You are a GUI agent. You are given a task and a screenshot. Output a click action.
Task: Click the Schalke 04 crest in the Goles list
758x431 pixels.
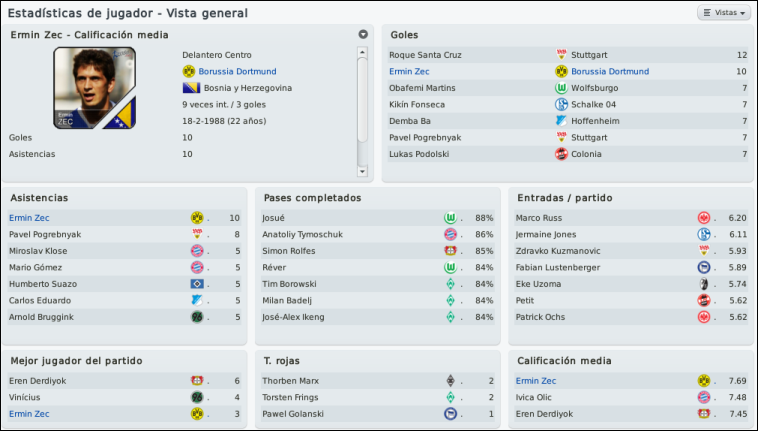tap(561, 104)
